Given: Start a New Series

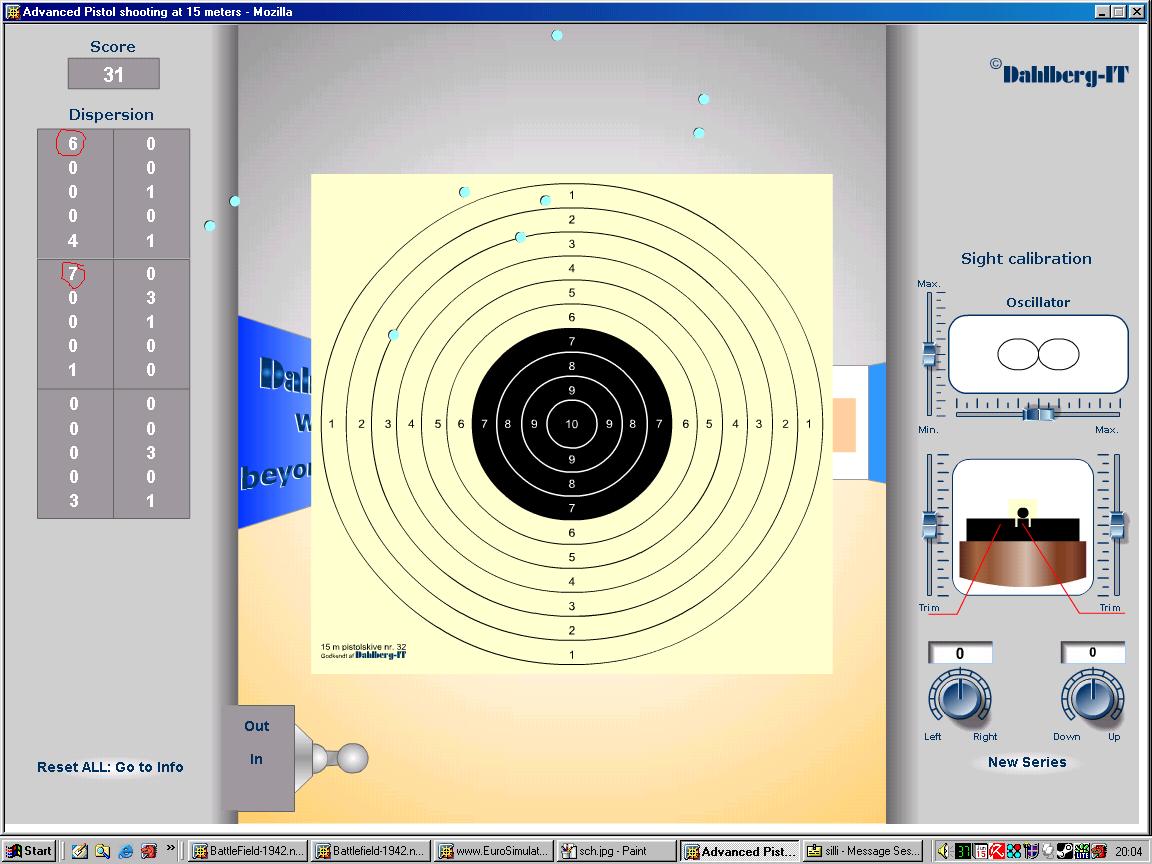Looking at the screenshot, I should click(1026, 762).
